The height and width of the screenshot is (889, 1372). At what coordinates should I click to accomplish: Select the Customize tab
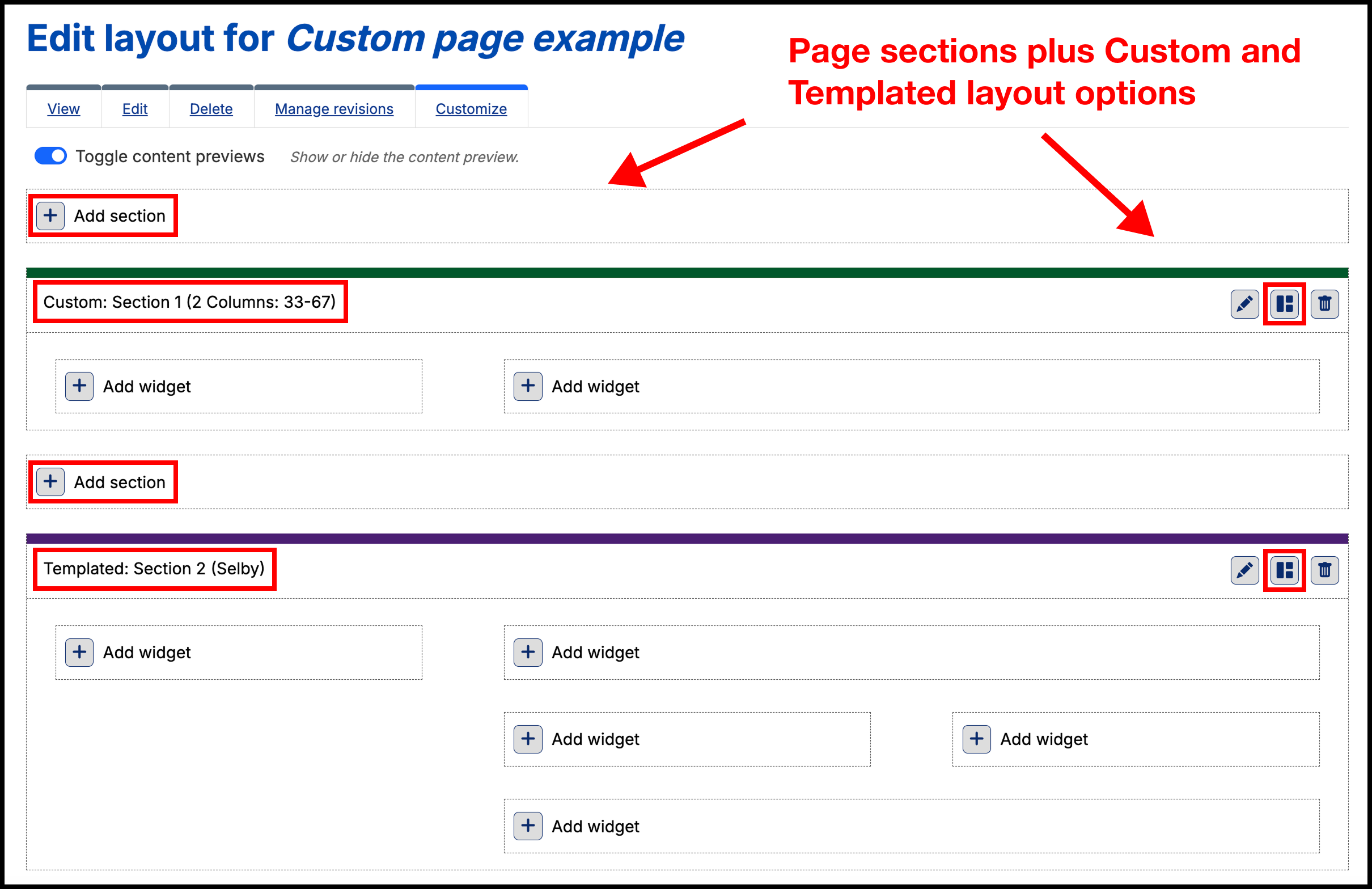click(x=471, y=108)
